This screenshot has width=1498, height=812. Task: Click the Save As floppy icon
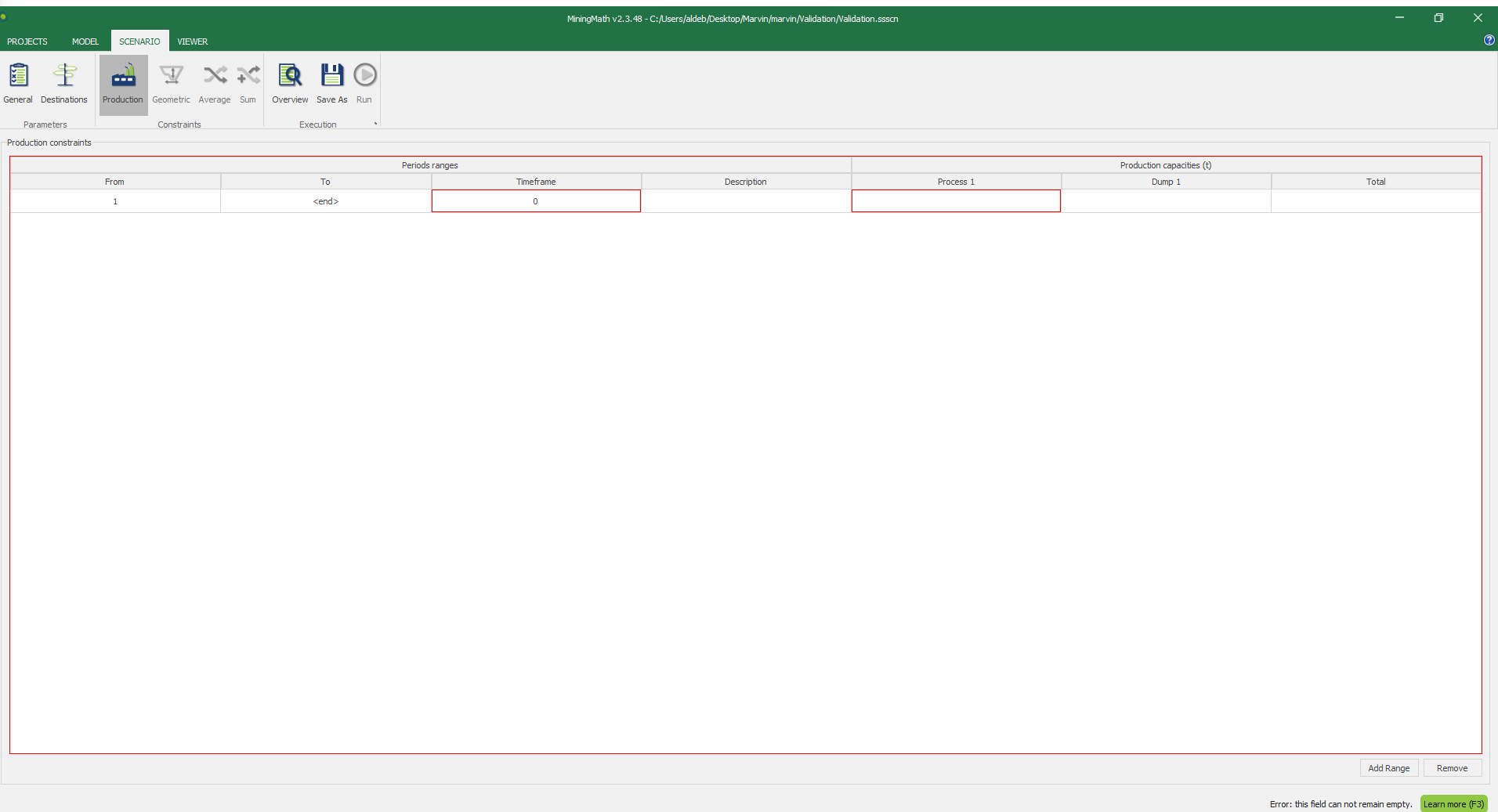coord(332,76)
